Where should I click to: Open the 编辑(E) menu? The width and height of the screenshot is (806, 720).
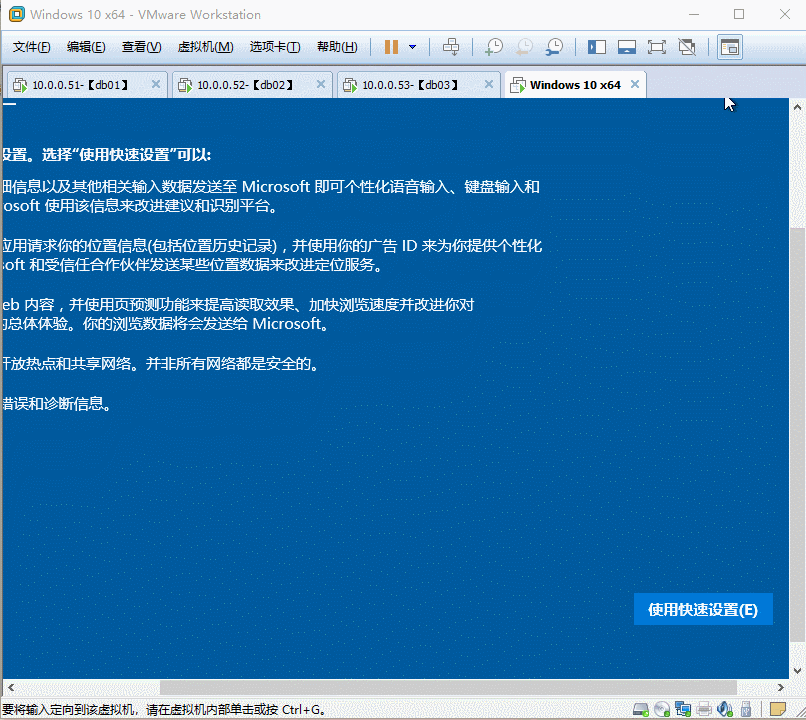pos(86,47)
